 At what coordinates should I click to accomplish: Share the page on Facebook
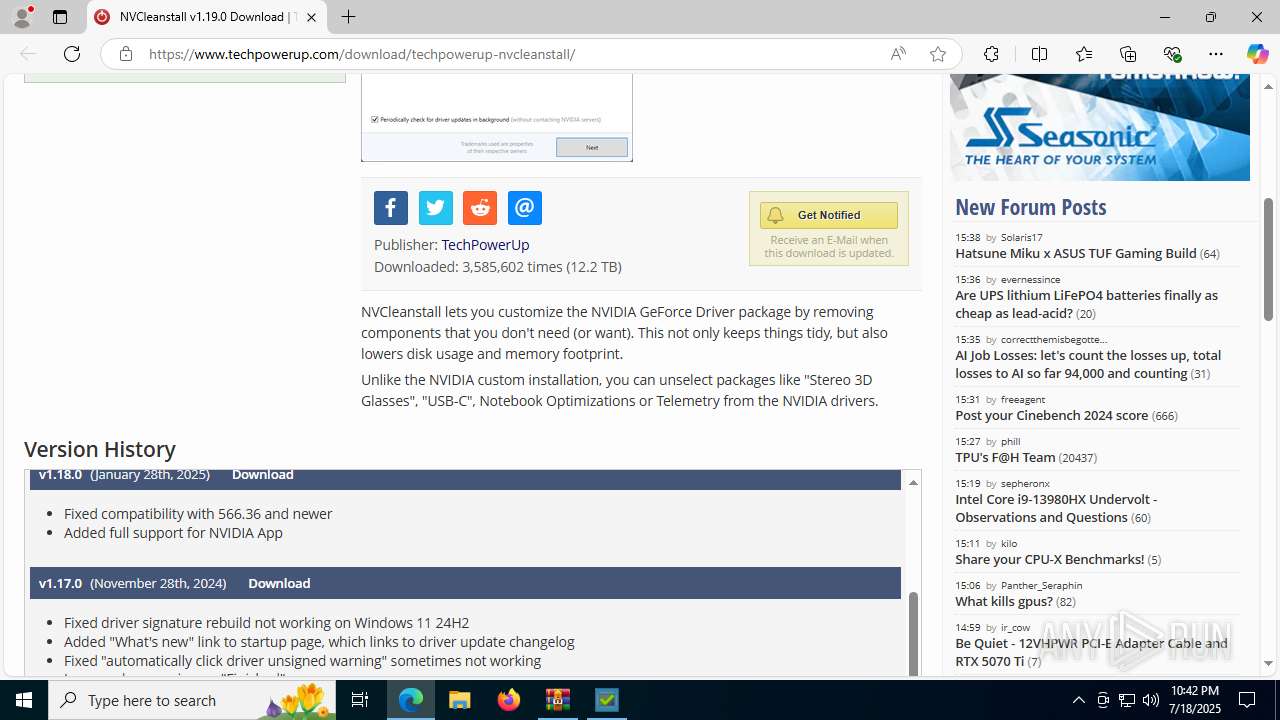(391, 208)
